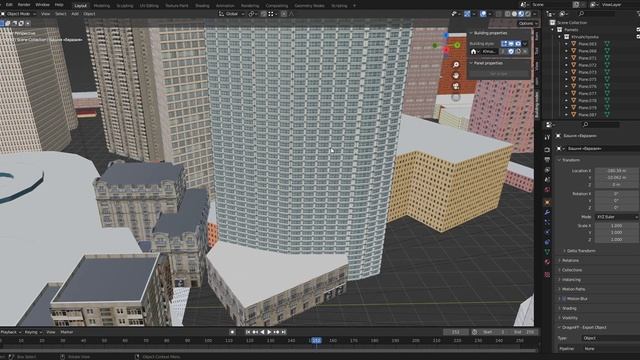The image size is (640, 360).
Task: Select wireframe viewport shading
Action: pyautogui.click(x=507, y=14)
